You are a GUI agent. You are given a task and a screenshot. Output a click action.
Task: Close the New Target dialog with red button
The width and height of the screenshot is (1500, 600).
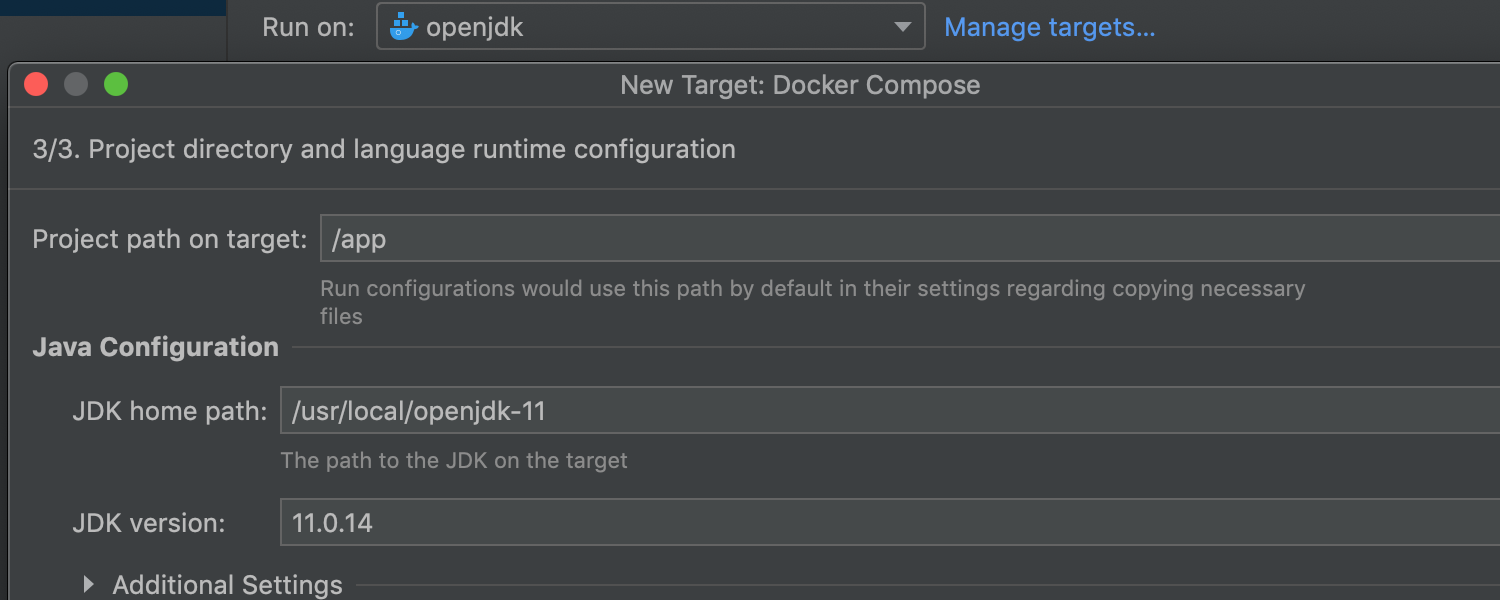(x=37, y=85)
